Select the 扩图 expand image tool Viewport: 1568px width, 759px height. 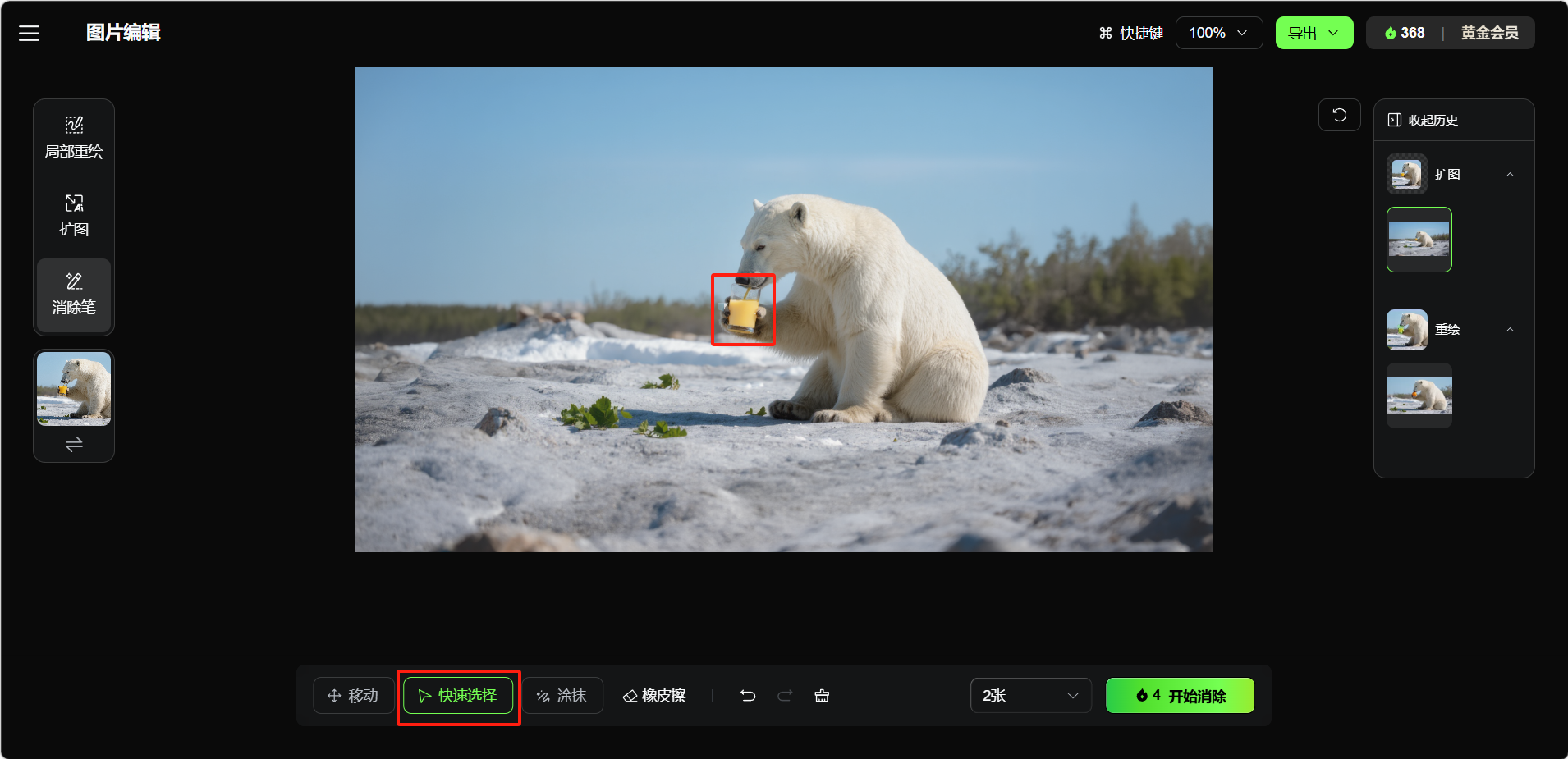tap(74, 216)
